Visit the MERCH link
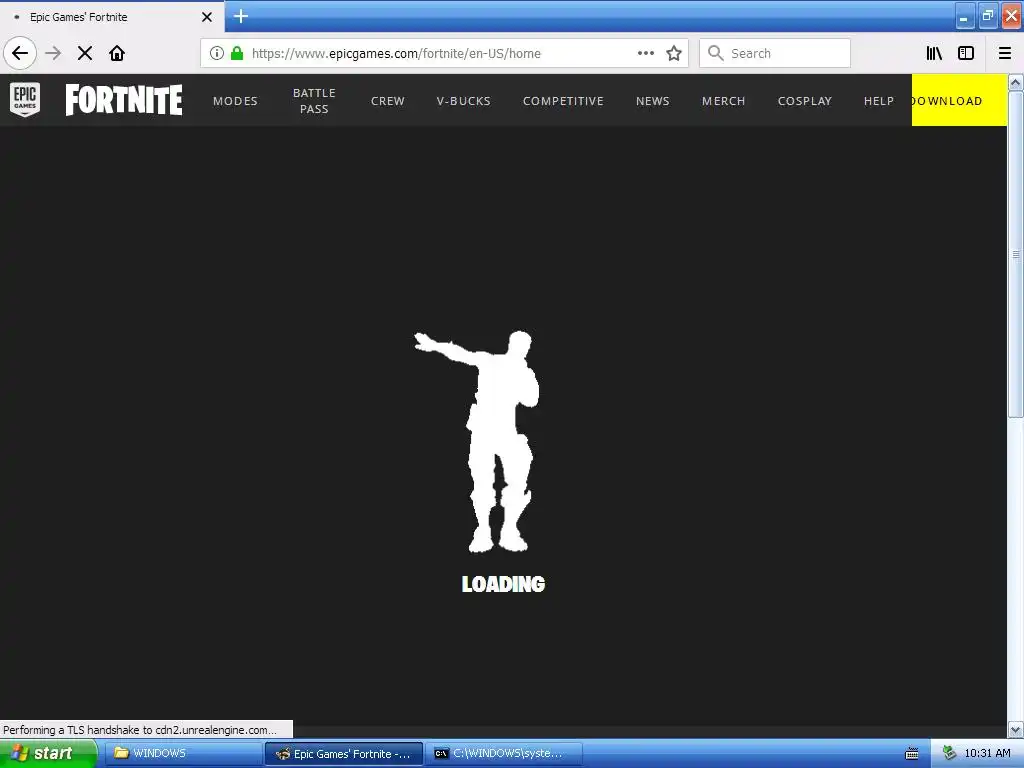The image size is (1024, 768). click(724, 101)
